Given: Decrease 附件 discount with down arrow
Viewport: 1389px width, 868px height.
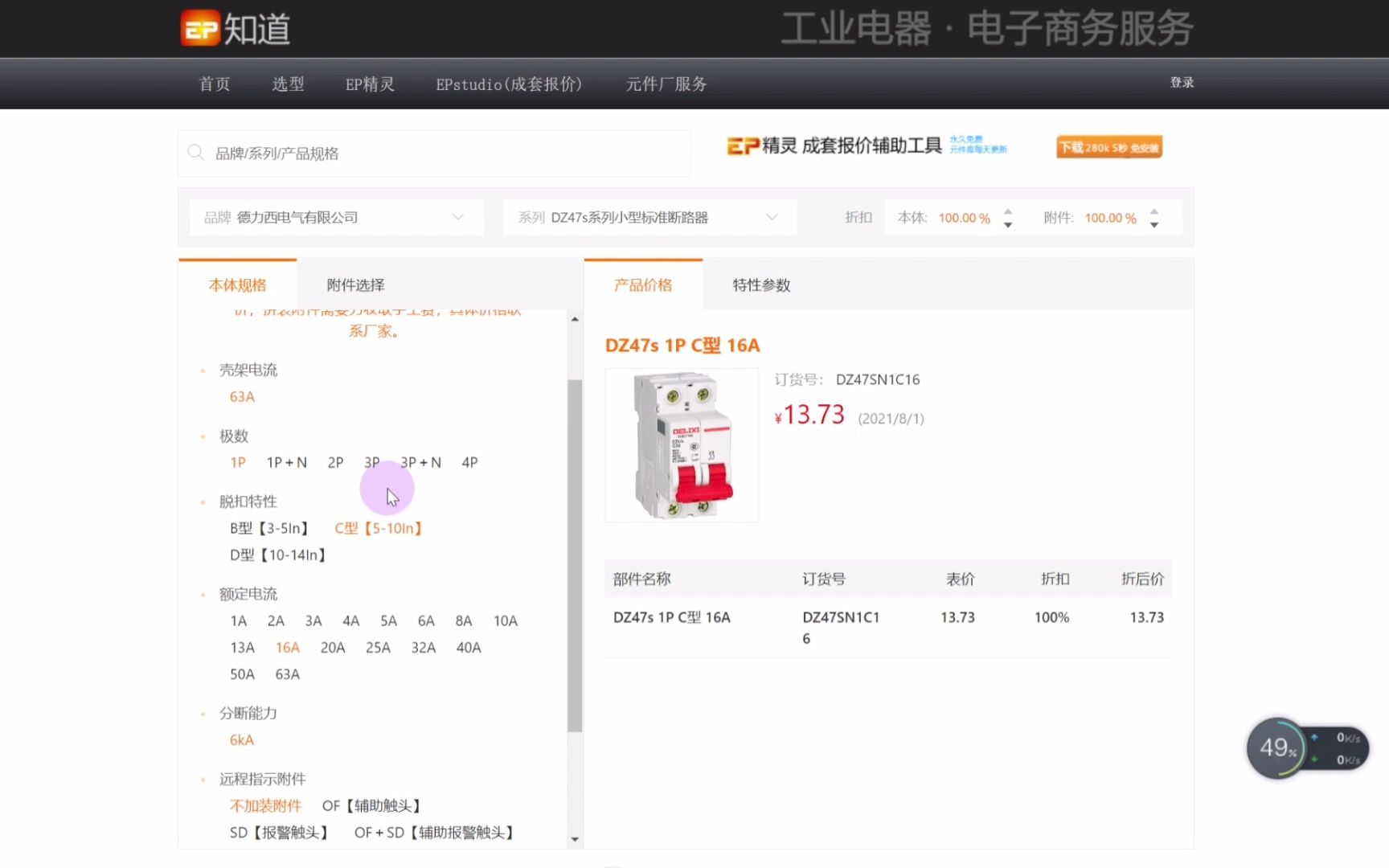Looking at the screenshot, I should tap(1154, 225).
